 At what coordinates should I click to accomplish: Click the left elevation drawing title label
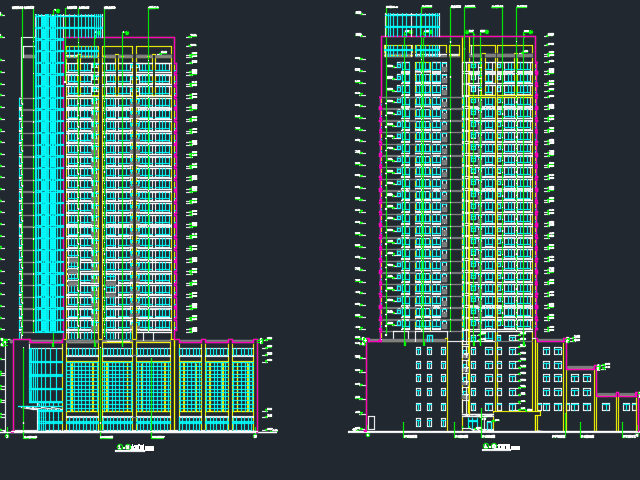(x=134, y=448)
